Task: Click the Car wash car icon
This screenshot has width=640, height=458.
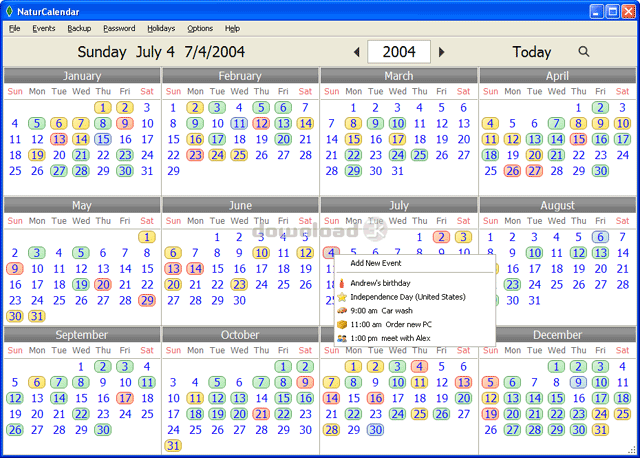Action: (x=342, y=311)
